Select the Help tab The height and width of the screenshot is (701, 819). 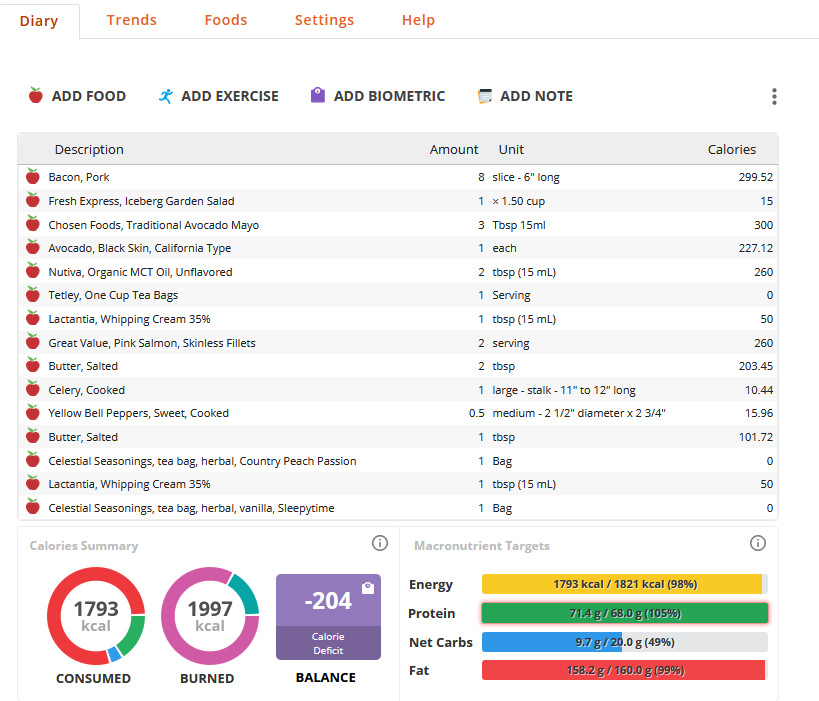coord(418,20)
